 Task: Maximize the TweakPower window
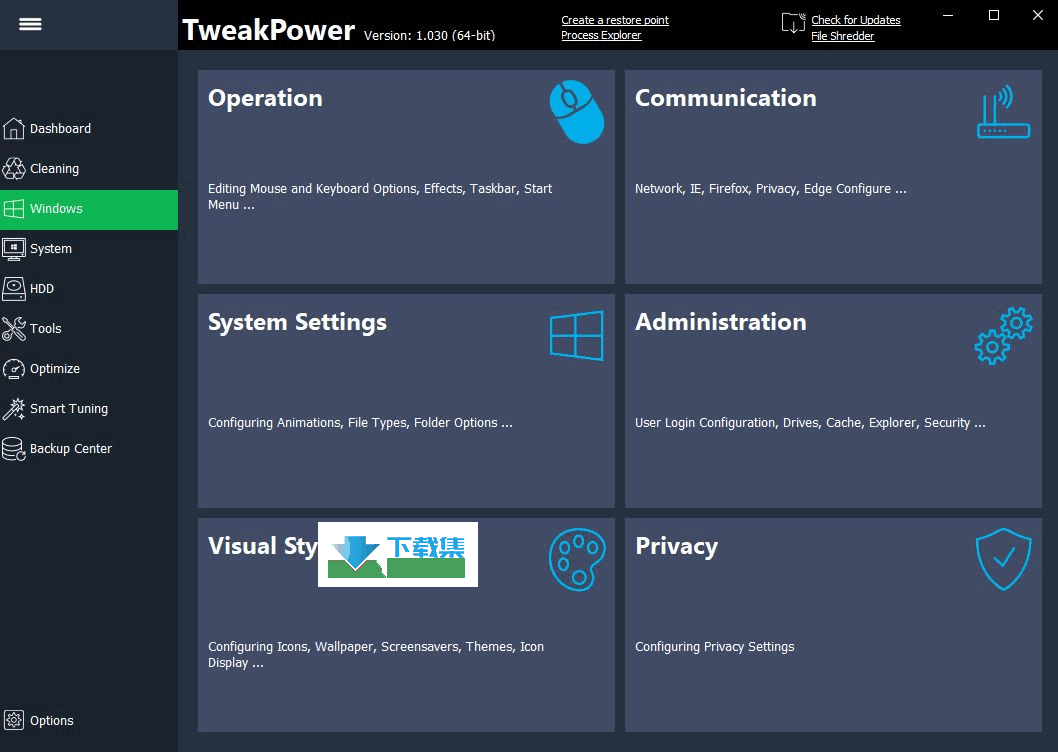click(x=993, y=15)
